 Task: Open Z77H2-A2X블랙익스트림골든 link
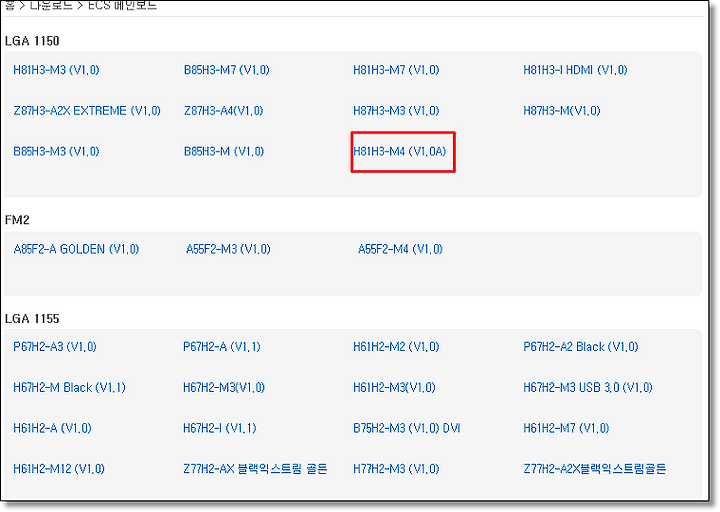coord(594,469)
